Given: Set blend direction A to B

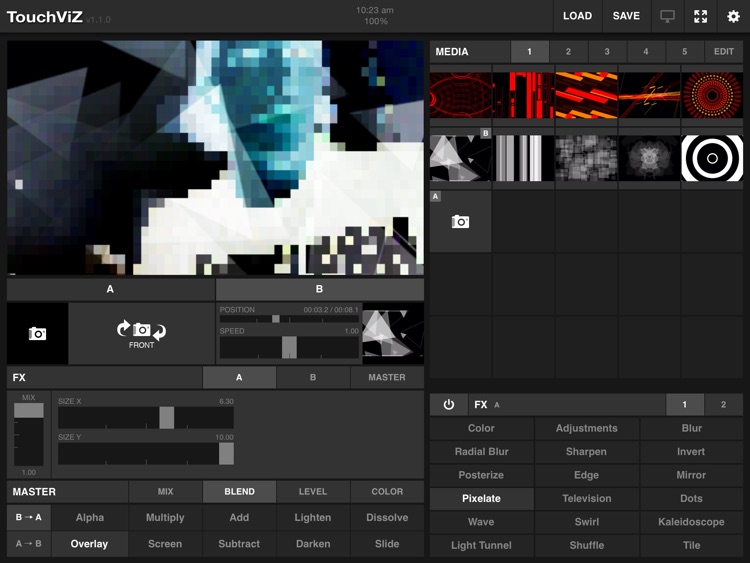Looking at the screenshot, I should pyautogui.click(x=29, y=544).
